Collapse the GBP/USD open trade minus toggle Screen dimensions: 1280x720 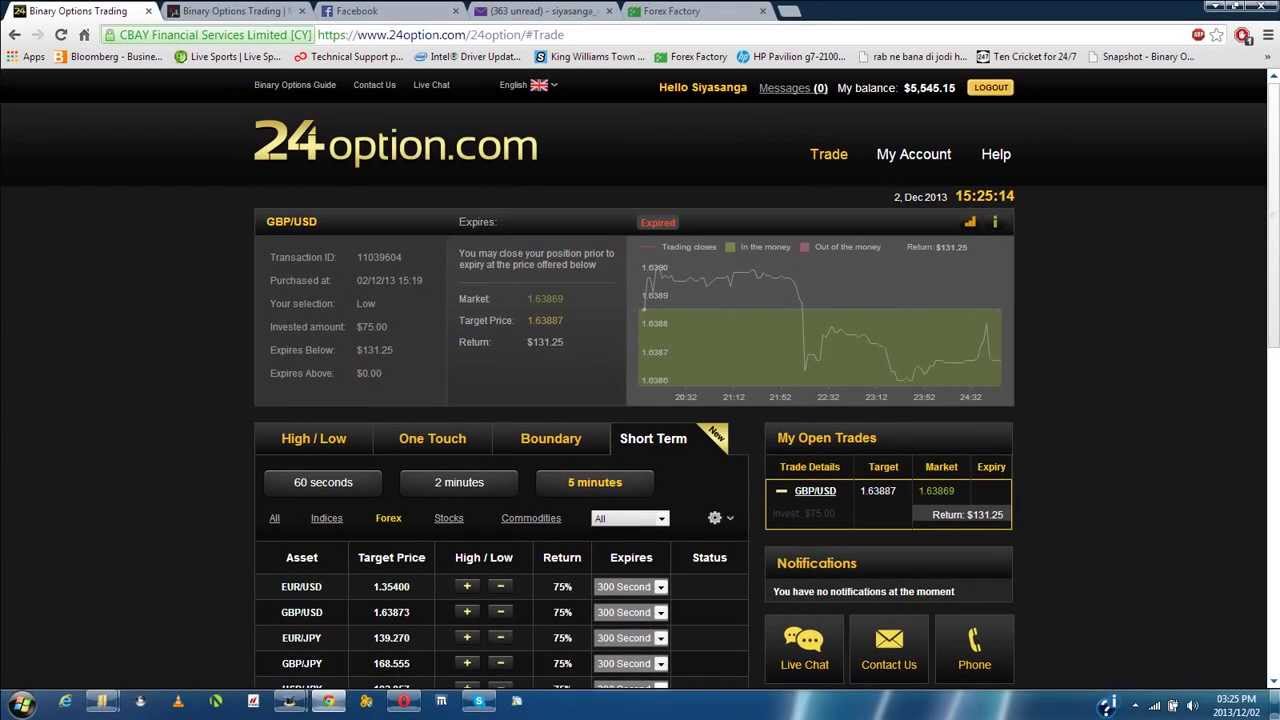[x=781, y=491]
